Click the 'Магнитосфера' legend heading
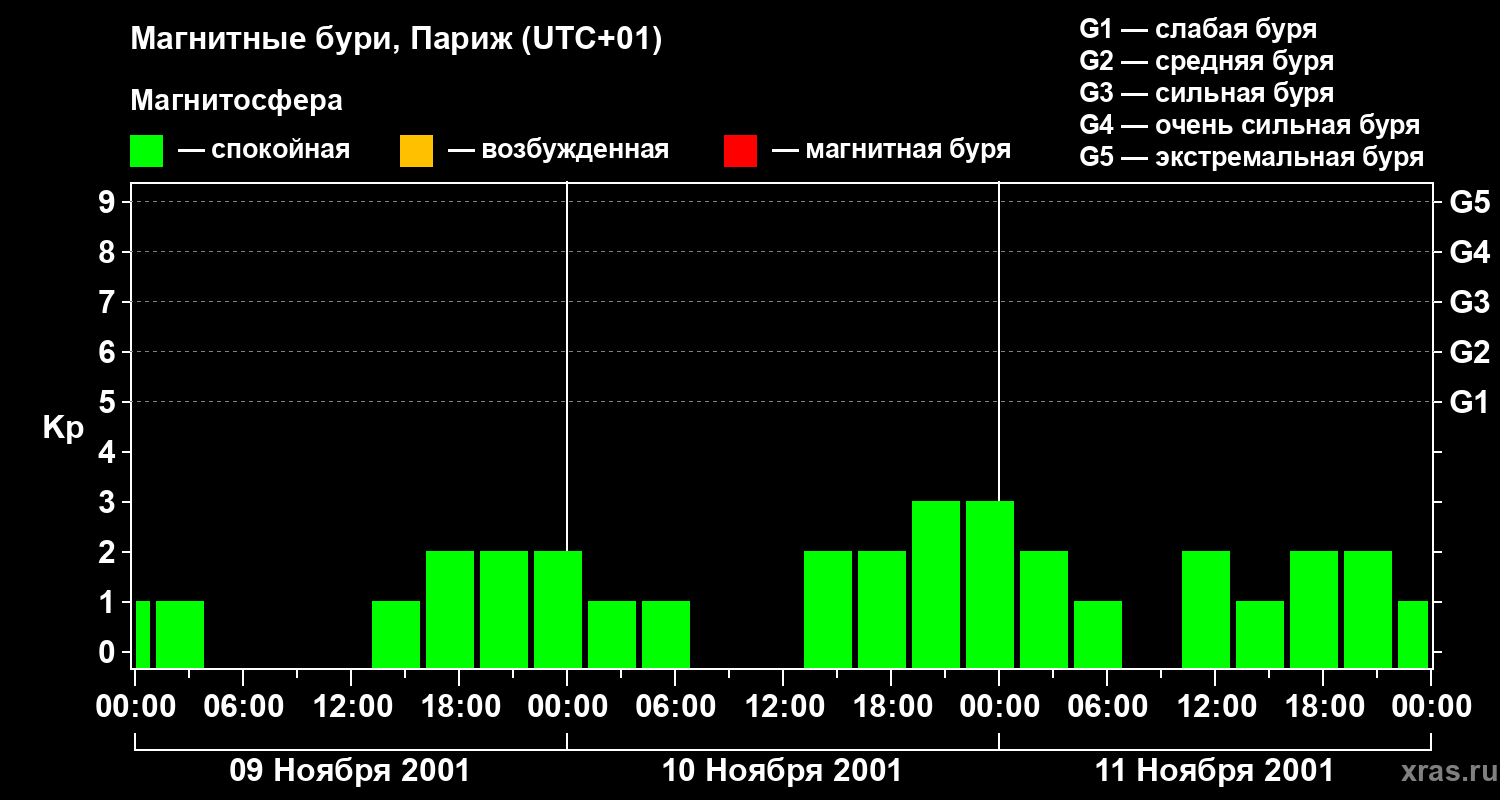1500x800 pixels. tap(236, 101)
